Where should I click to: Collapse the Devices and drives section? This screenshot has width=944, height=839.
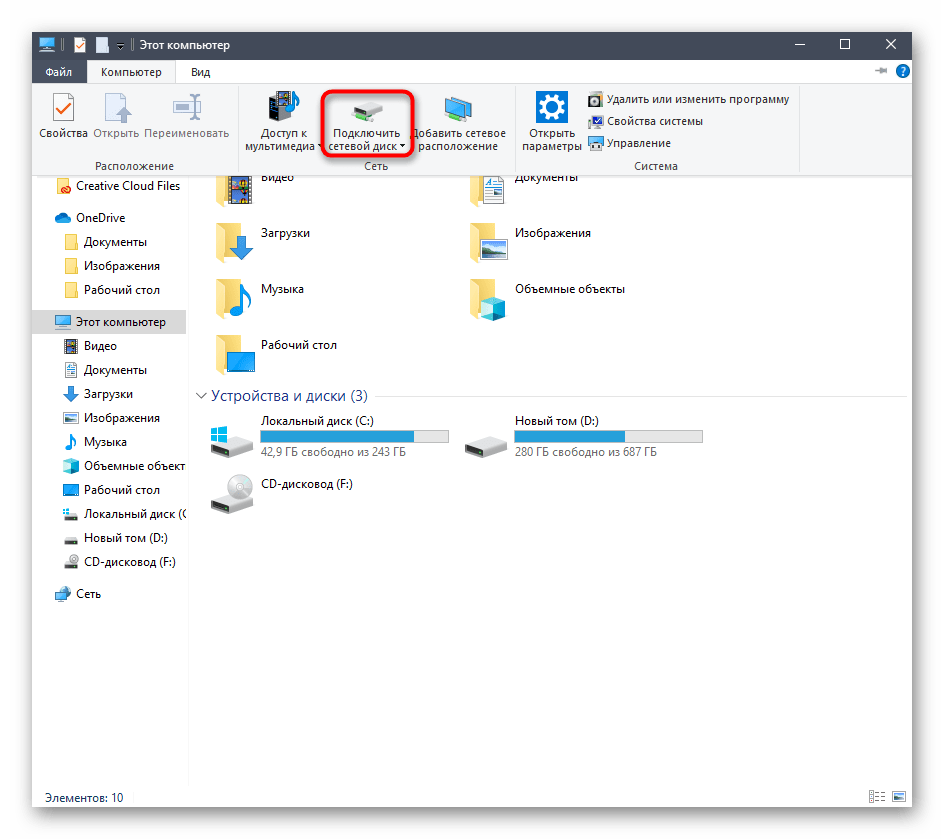pyautogui.click(x=203, y=396)
